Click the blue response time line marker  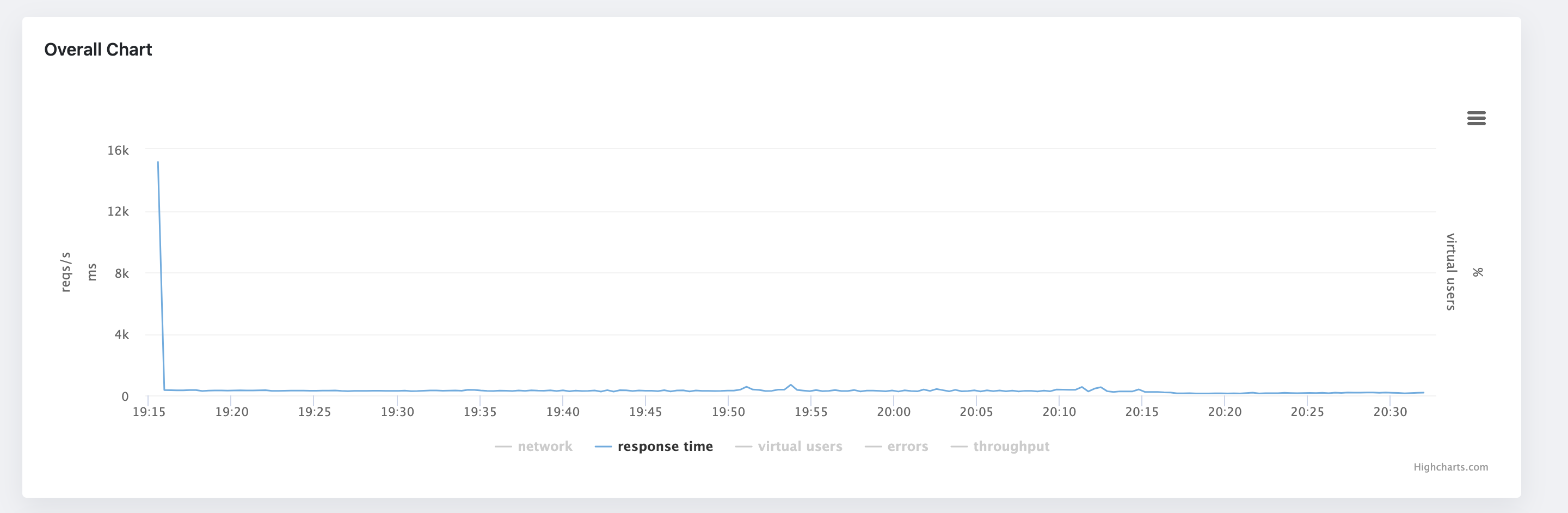[603, 447]
